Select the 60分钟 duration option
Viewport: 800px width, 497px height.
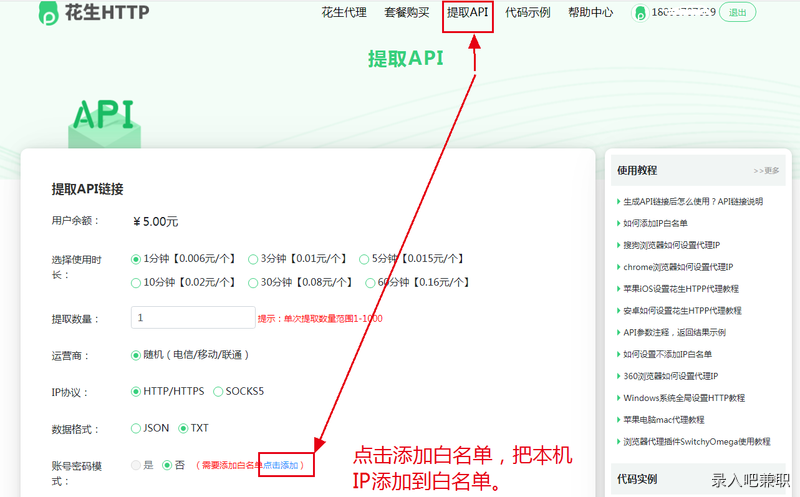[x=370, y=283]
